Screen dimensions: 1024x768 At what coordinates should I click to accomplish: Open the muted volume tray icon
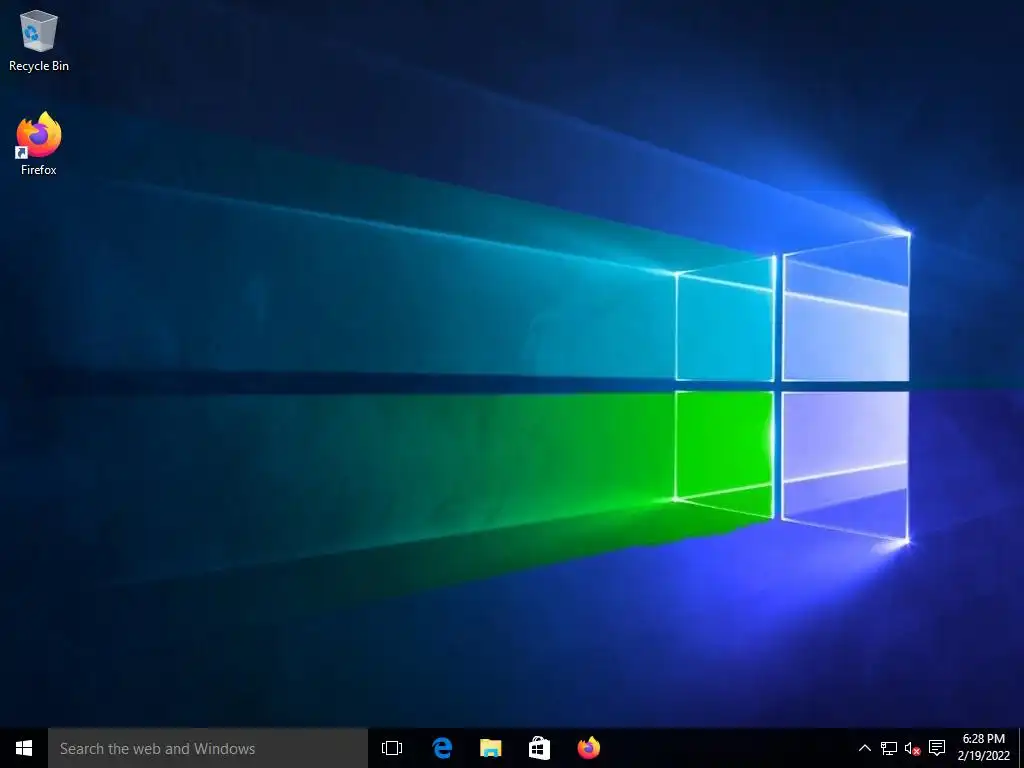click(912, 748)
